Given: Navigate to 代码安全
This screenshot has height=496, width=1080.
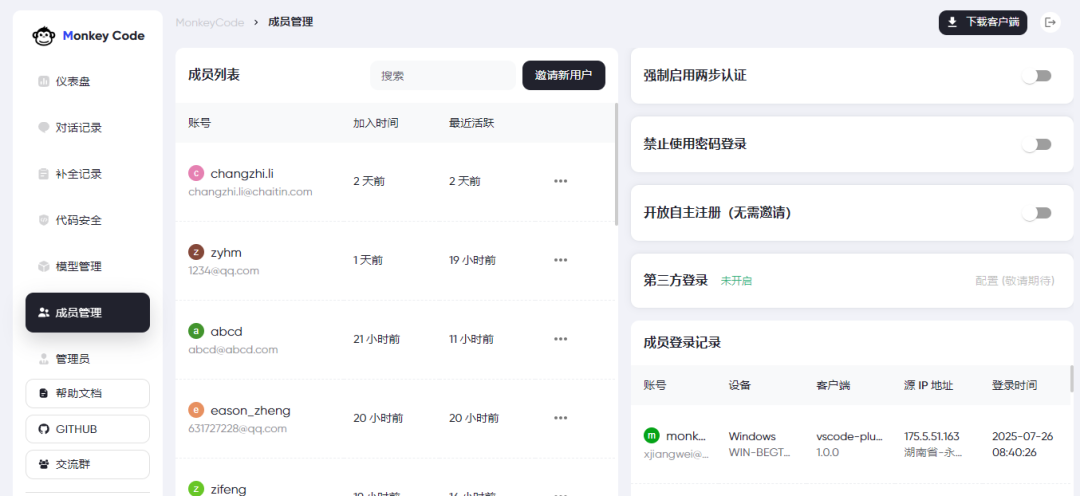Looking at the screenshot, I should click(x=87, y=220).
